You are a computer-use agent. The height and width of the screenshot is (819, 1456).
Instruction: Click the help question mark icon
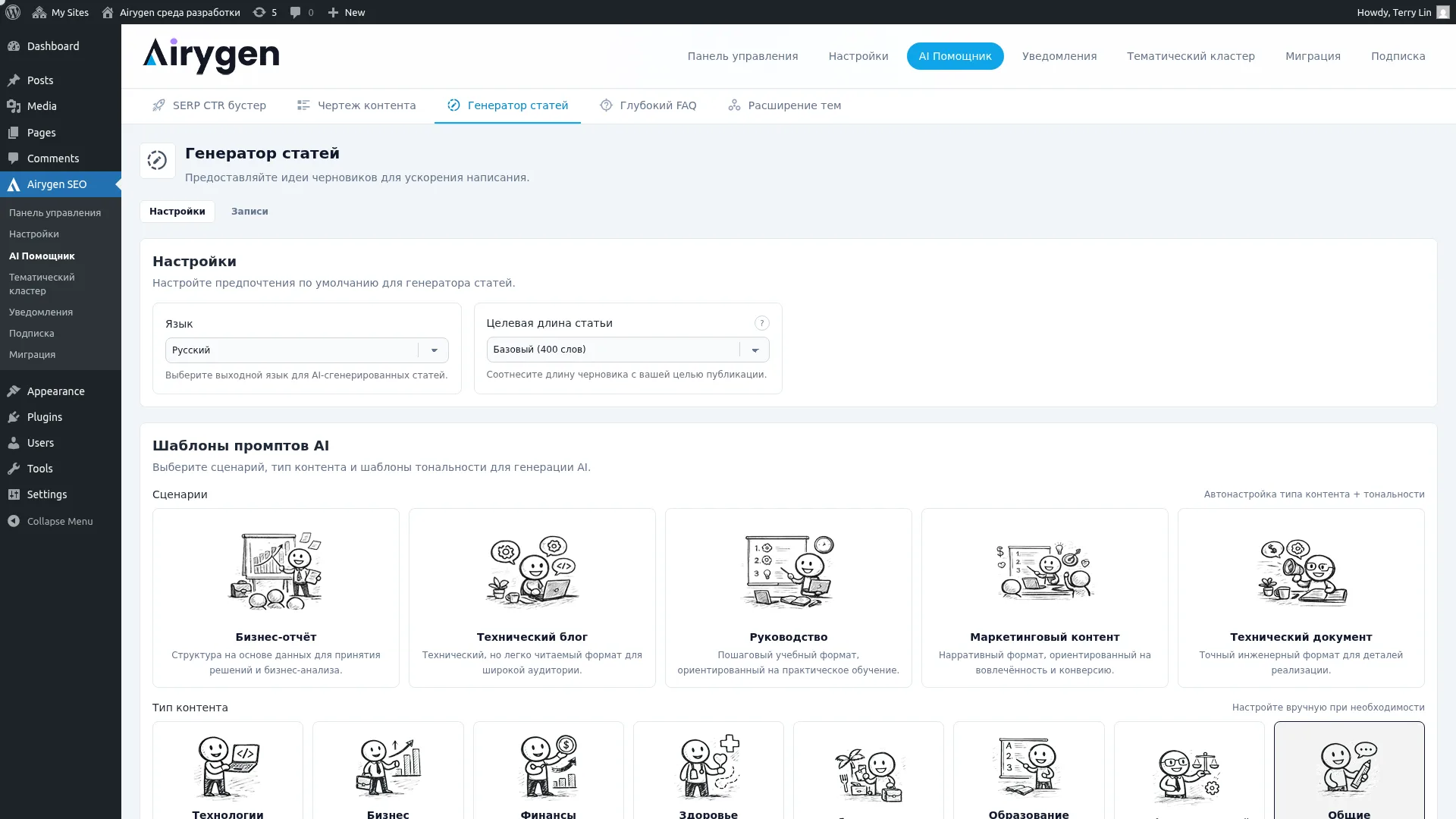(x=762, y=323)
